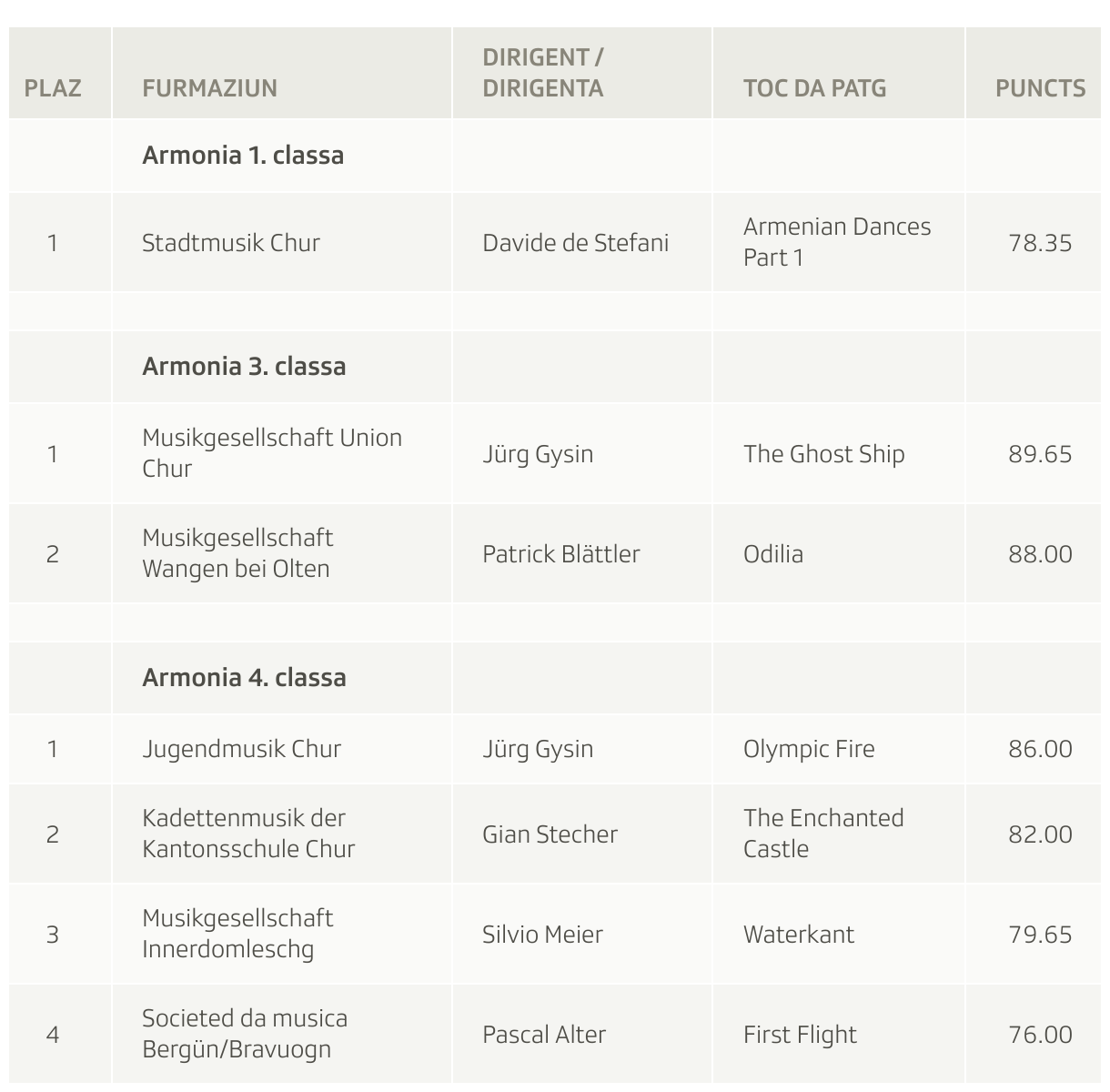Viewport: 1110px width, 1092px height.
Task: Click conductor Patrick Blättler
Action: (x=560, y=554)
